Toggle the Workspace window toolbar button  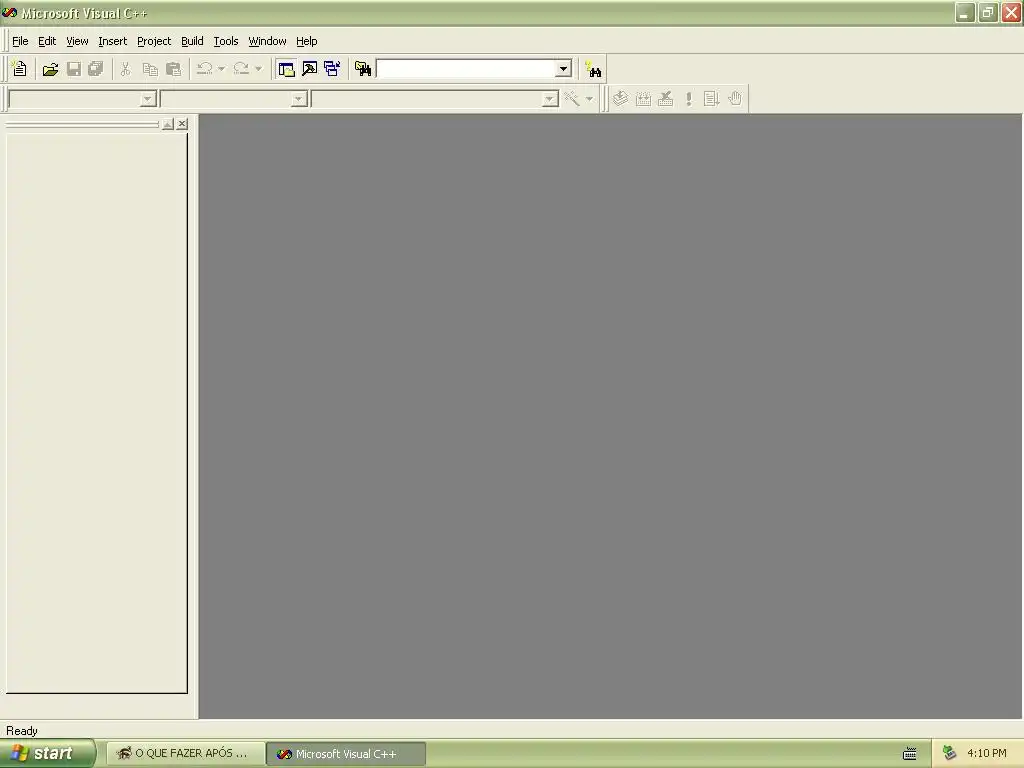(286, 69)
